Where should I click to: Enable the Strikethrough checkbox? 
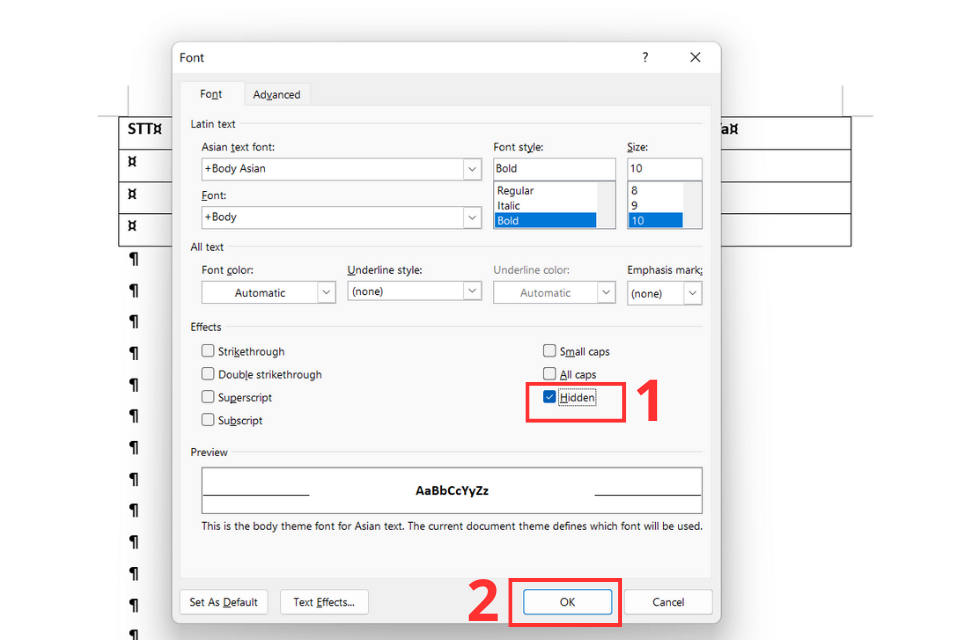(x=208, y=351)
